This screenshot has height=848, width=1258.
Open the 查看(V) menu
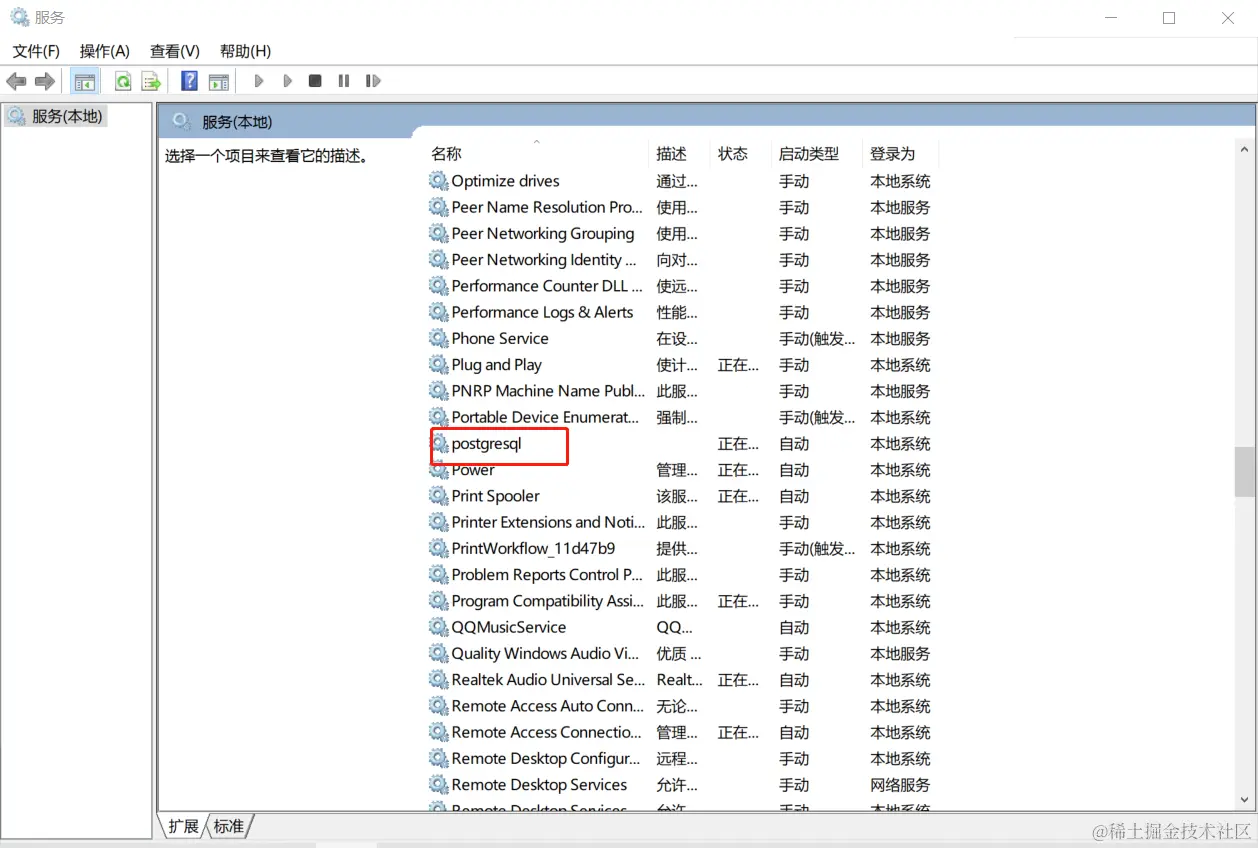click(x=175, y=51)
